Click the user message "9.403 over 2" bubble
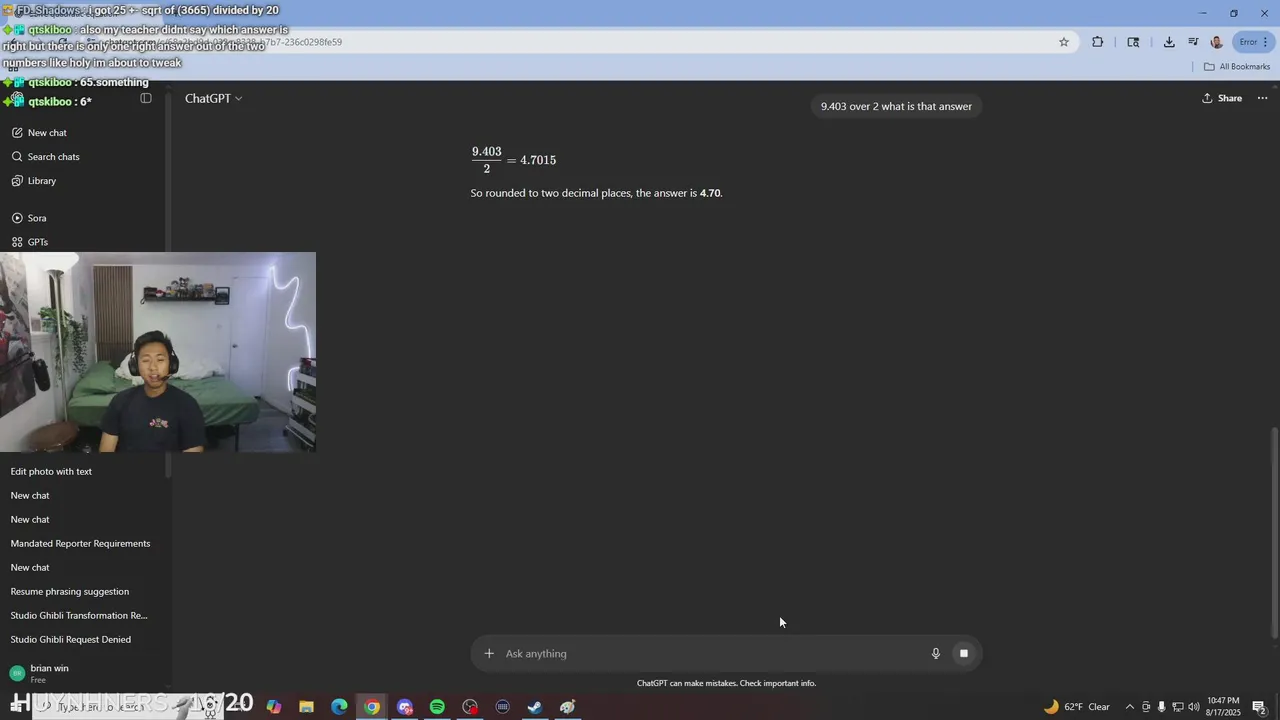1280x720 pixels. point(896,106)
